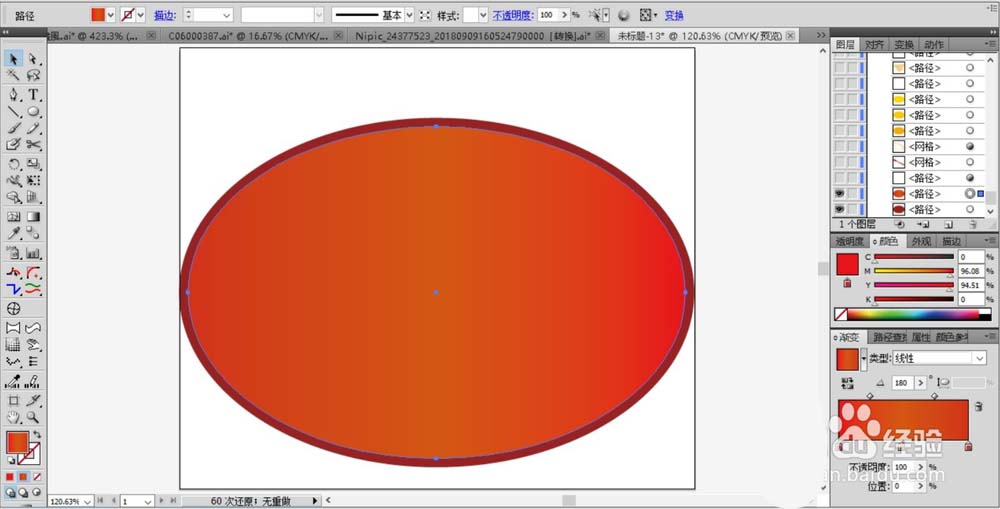Open brush definition 基本 dropdown

pos(409,15)
